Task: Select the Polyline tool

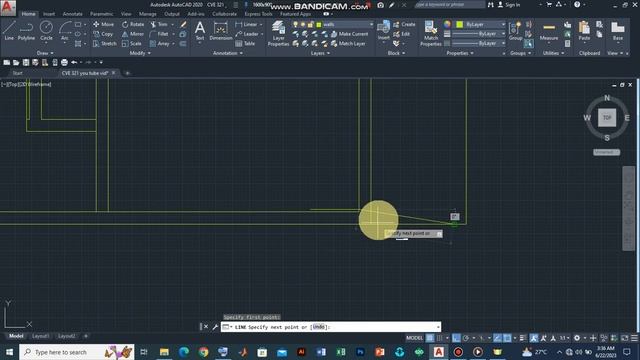Action: click(x=27, y=31)
